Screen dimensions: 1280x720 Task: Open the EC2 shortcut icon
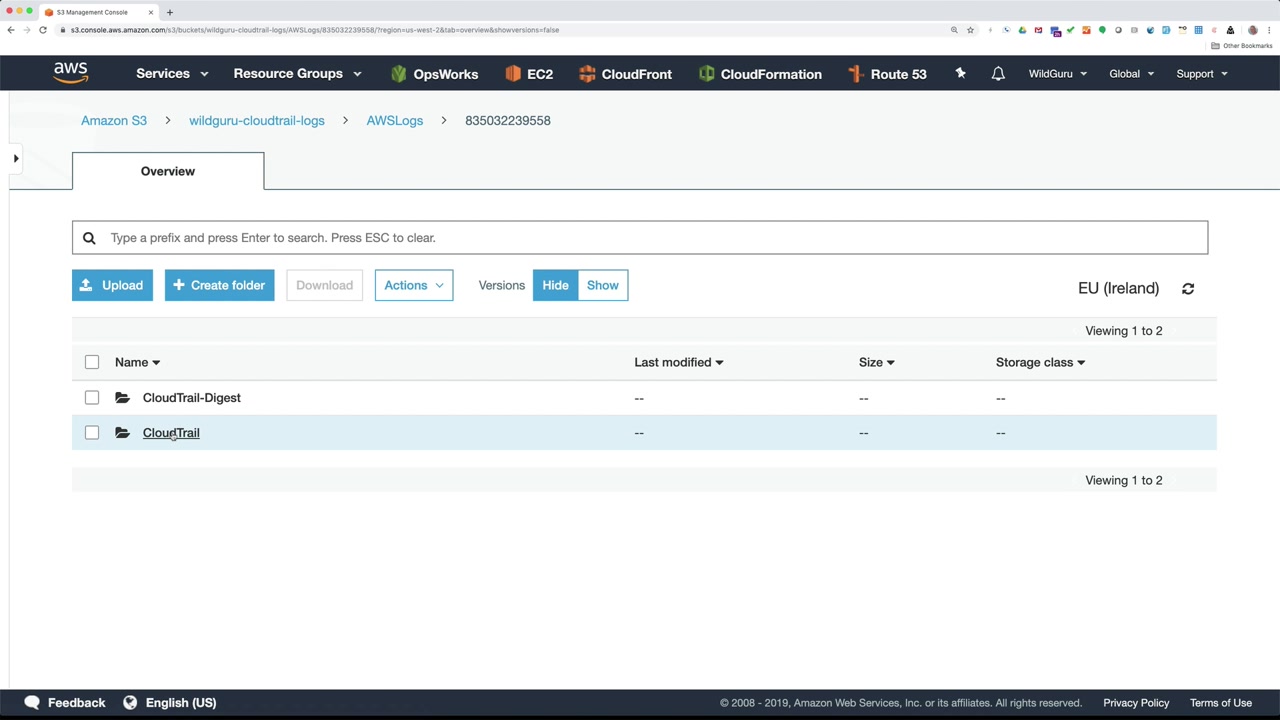(513, 74)
